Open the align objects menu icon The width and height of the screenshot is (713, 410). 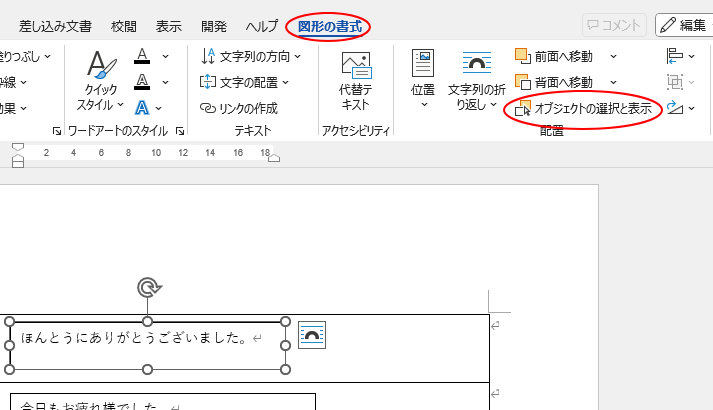680,56
